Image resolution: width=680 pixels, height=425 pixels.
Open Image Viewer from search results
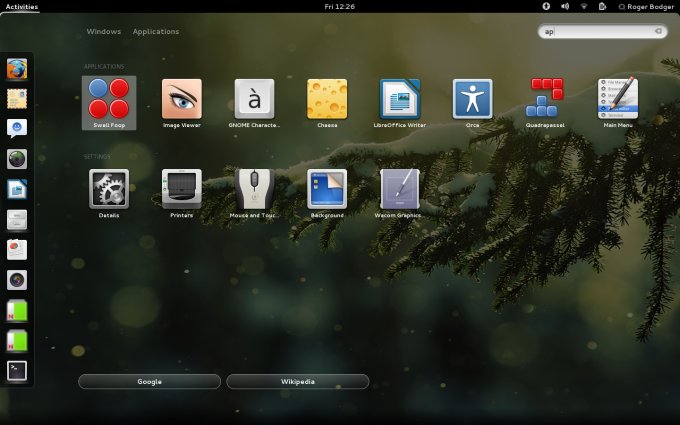182,103
